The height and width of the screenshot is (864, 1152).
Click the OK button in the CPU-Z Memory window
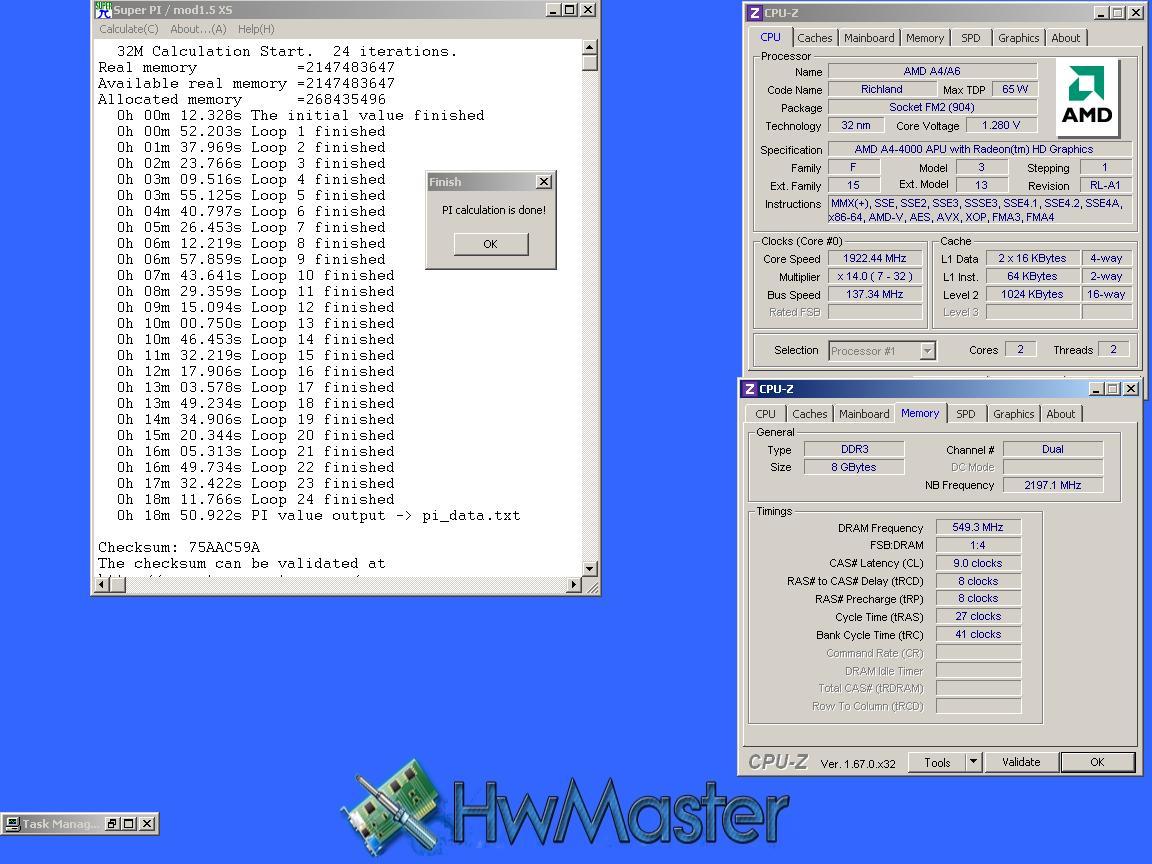(x=1097, y=762)
